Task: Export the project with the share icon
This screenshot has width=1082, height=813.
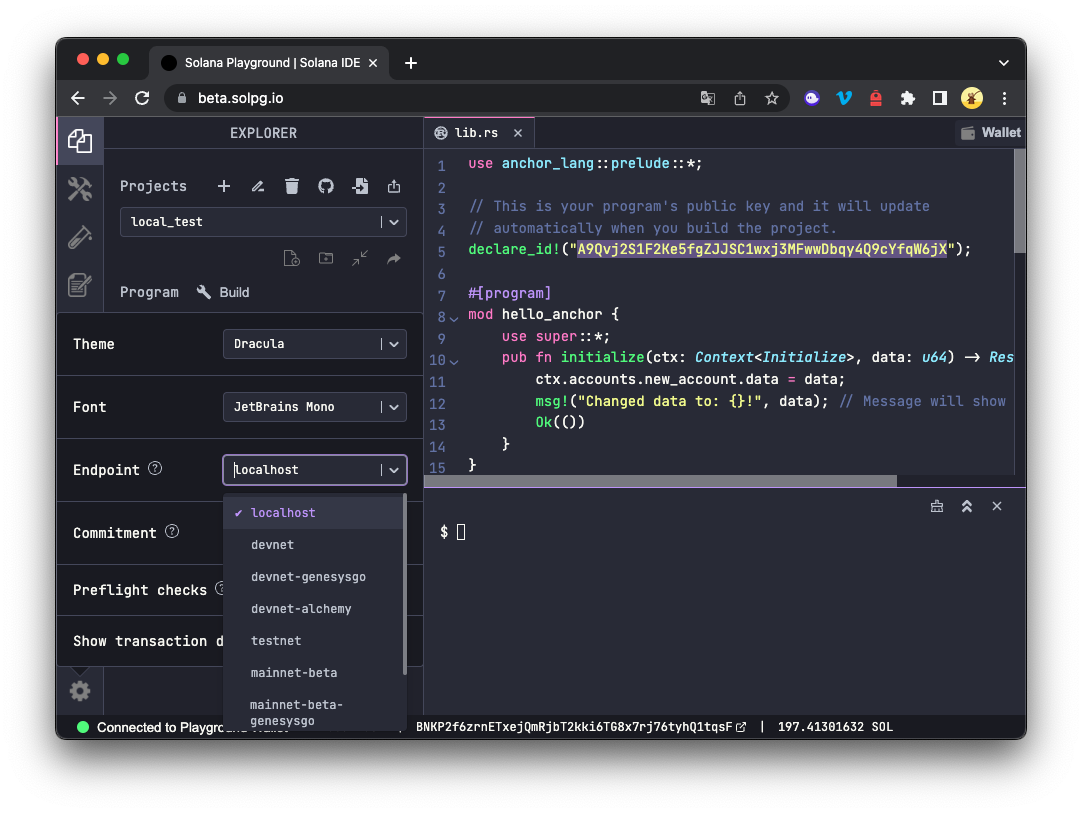Action: point(393,186)
